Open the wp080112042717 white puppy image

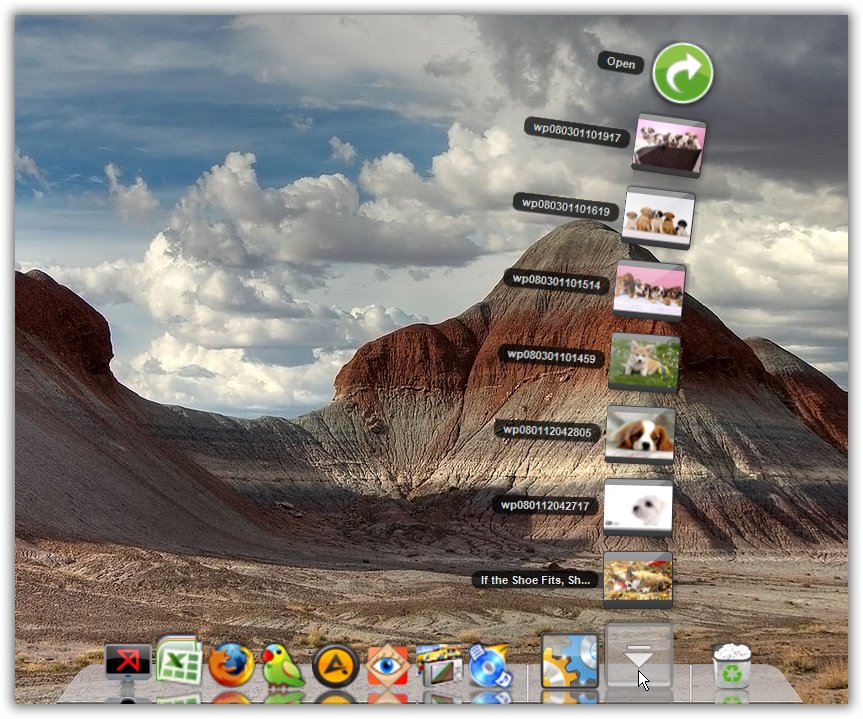[638, 507]
